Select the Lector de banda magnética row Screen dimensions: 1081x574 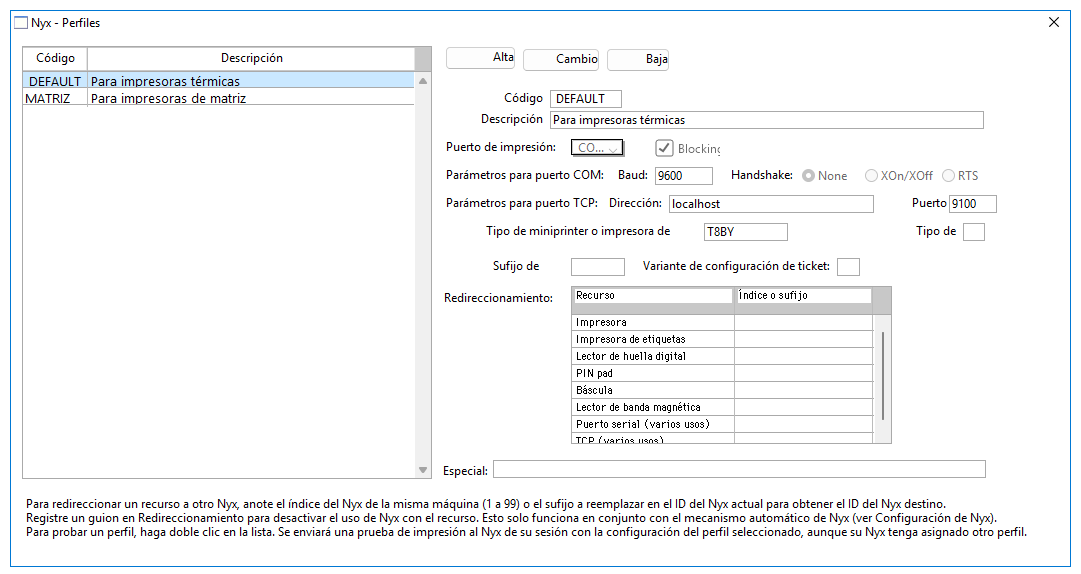723,407
